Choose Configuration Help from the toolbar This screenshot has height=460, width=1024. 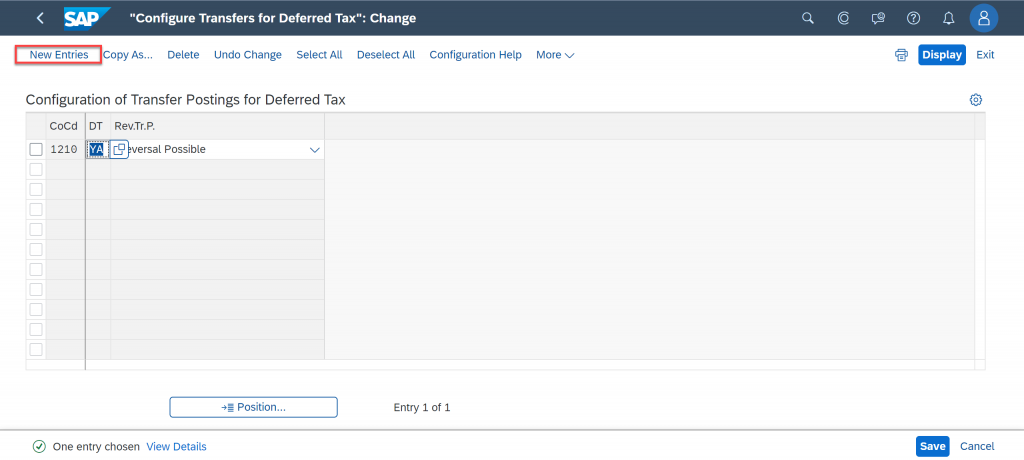click(x=475, y=55)
